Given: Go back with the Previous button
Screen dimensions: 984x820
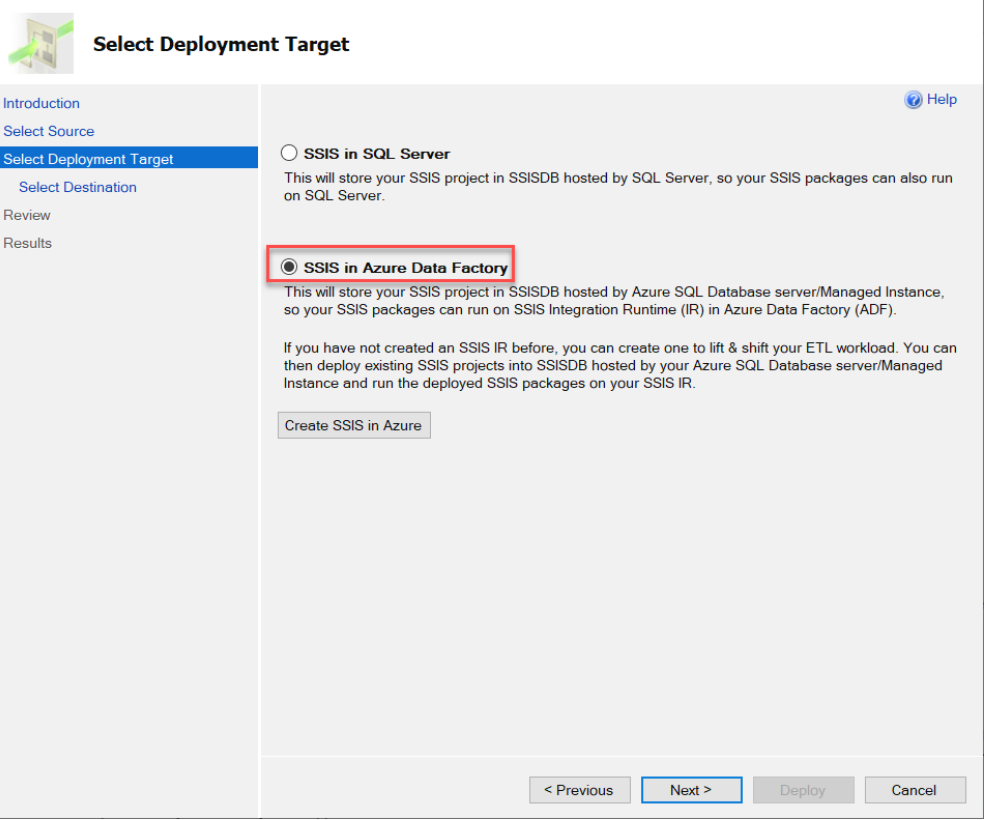Looking at the screenshot, I should 579,790.
